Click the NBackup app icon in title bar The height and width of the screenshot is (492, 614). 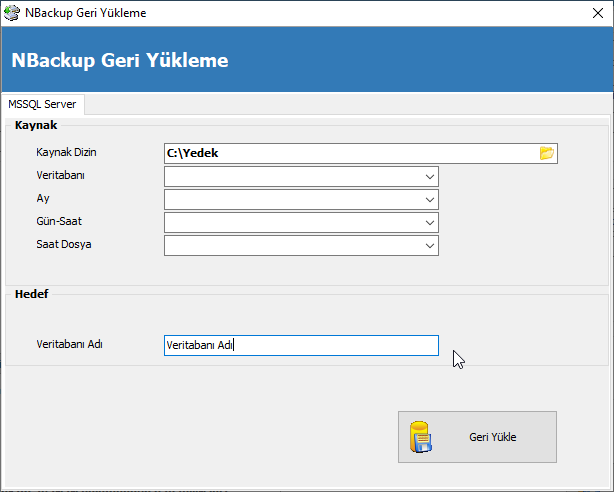(11, 13)
